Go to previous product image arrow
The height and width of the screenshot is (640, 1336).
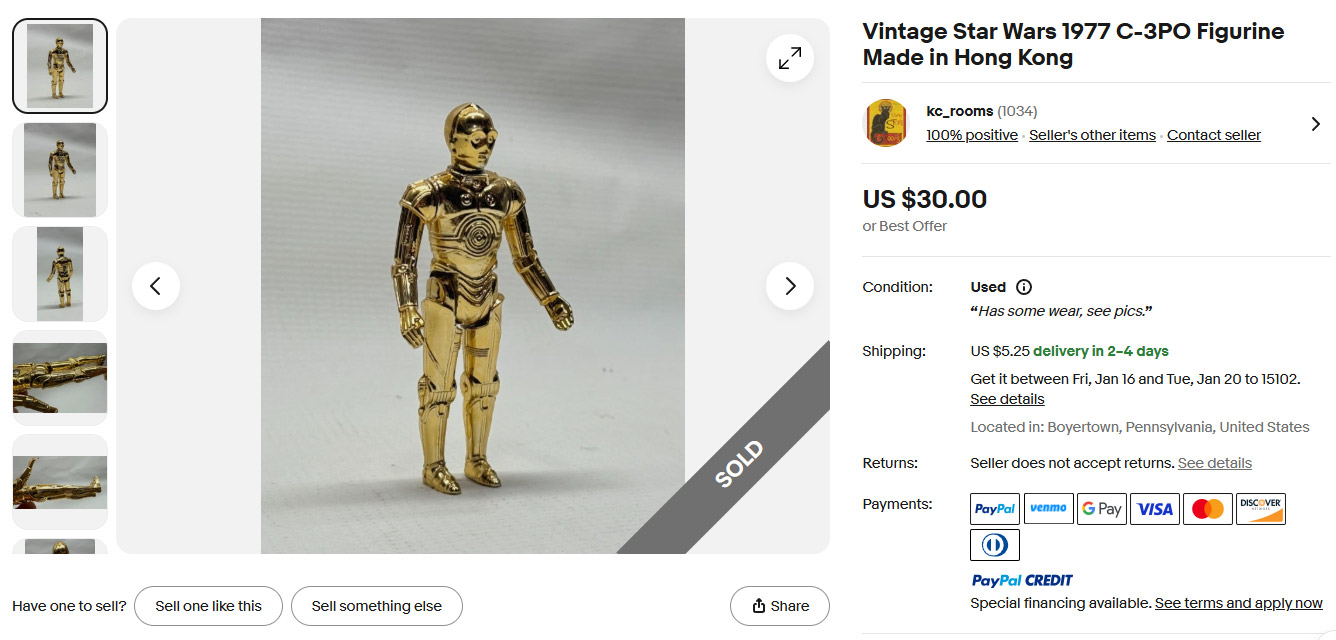pyautogui.click(x=156, y=286)
